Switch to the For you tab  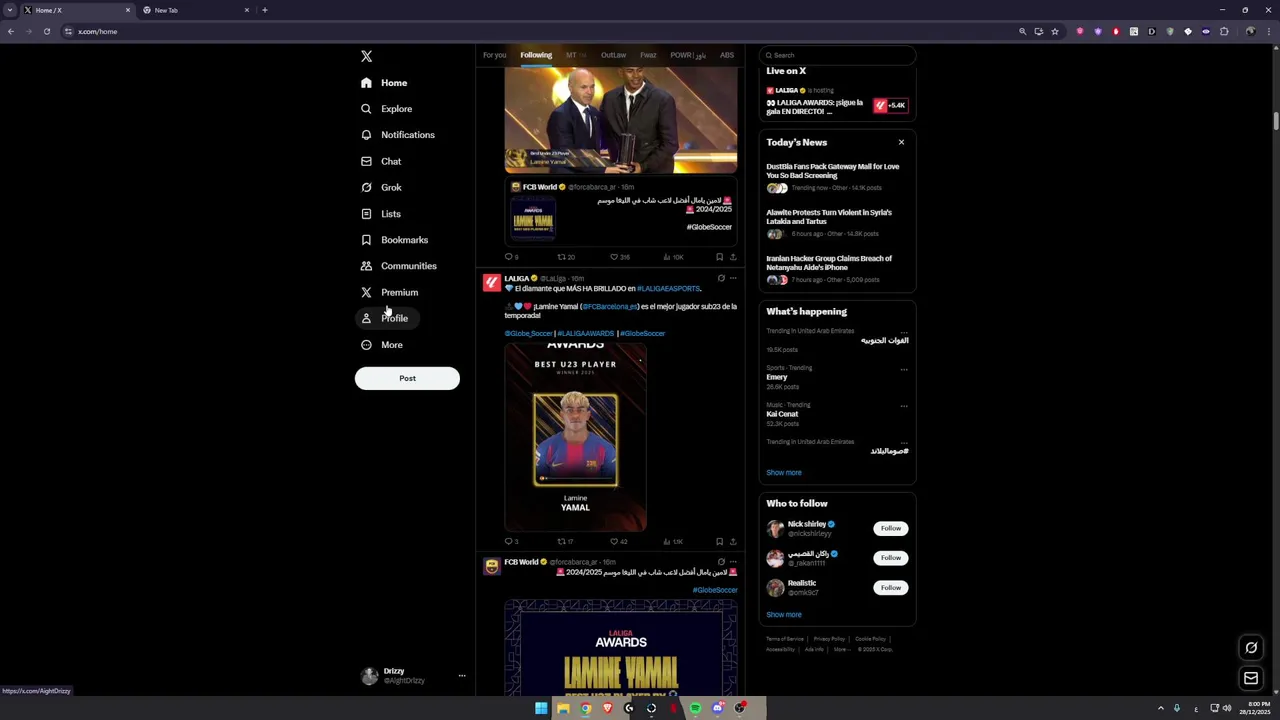tap(494, 55)
